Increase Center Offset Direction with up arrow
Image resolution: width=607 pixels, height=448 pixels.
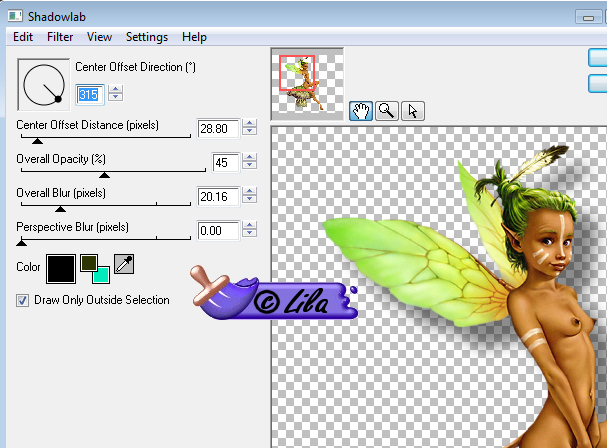tap(115, 89)
